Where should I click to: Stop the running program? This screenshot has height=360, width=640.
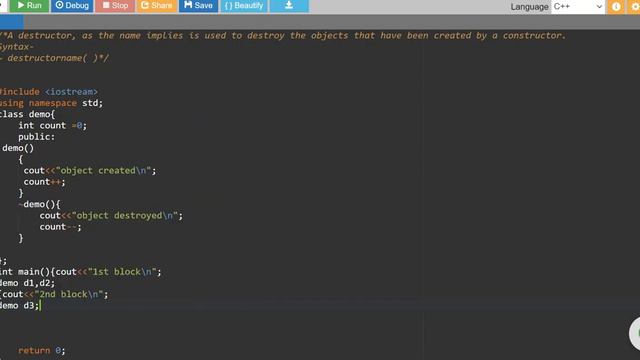pos(115,6)
